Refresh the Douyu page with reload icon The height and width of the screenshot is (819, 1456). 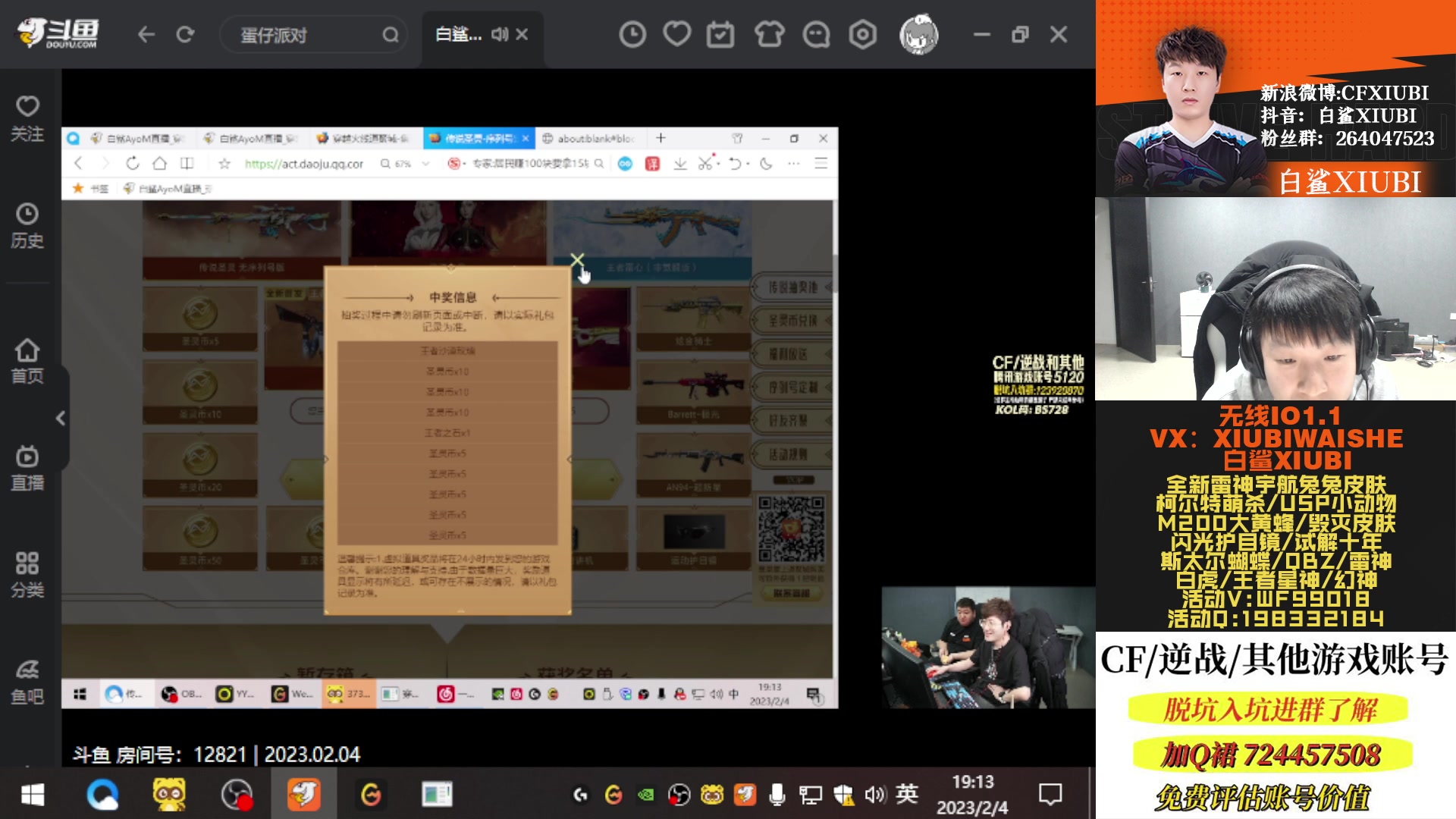185,35
